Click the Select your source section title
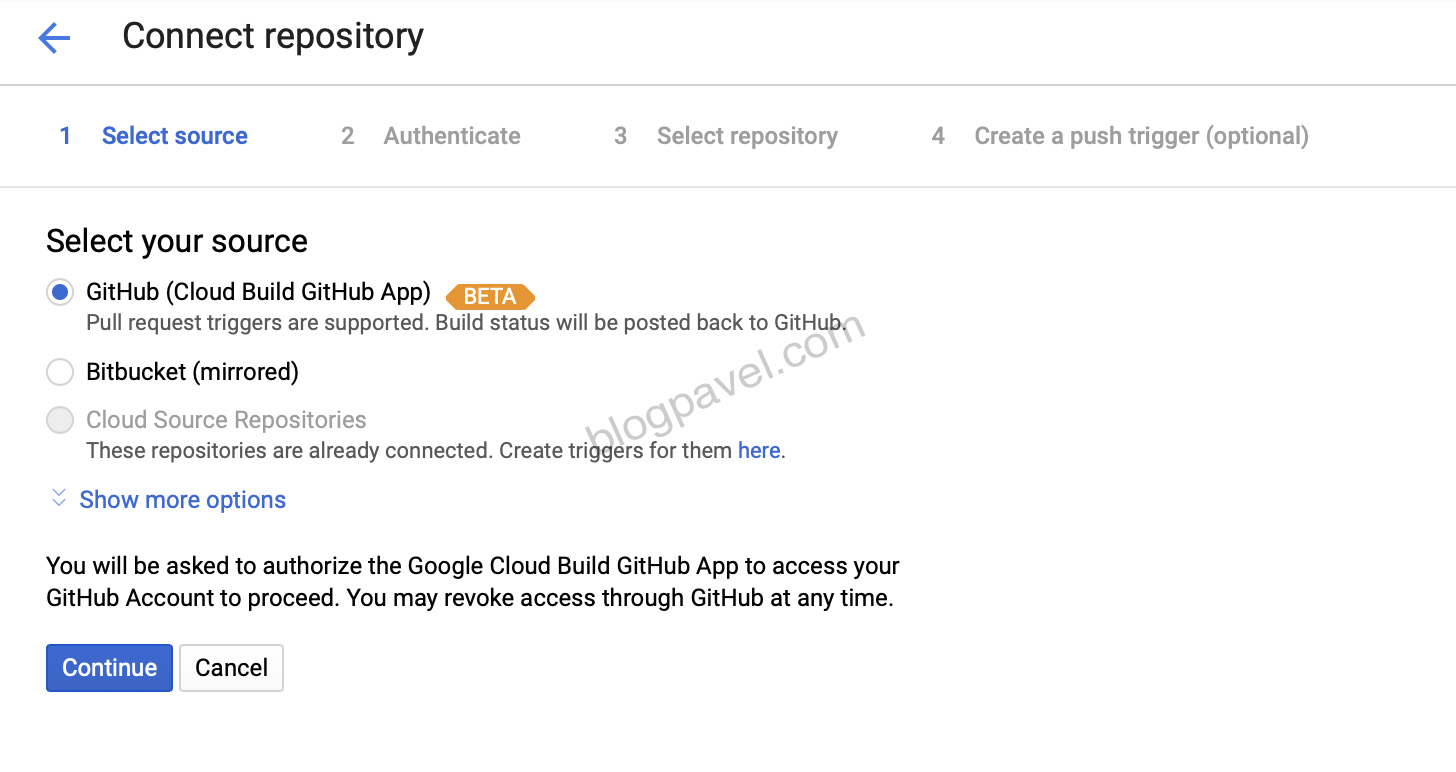Screen dimensions: 1456x772 (x=176, y=241)
